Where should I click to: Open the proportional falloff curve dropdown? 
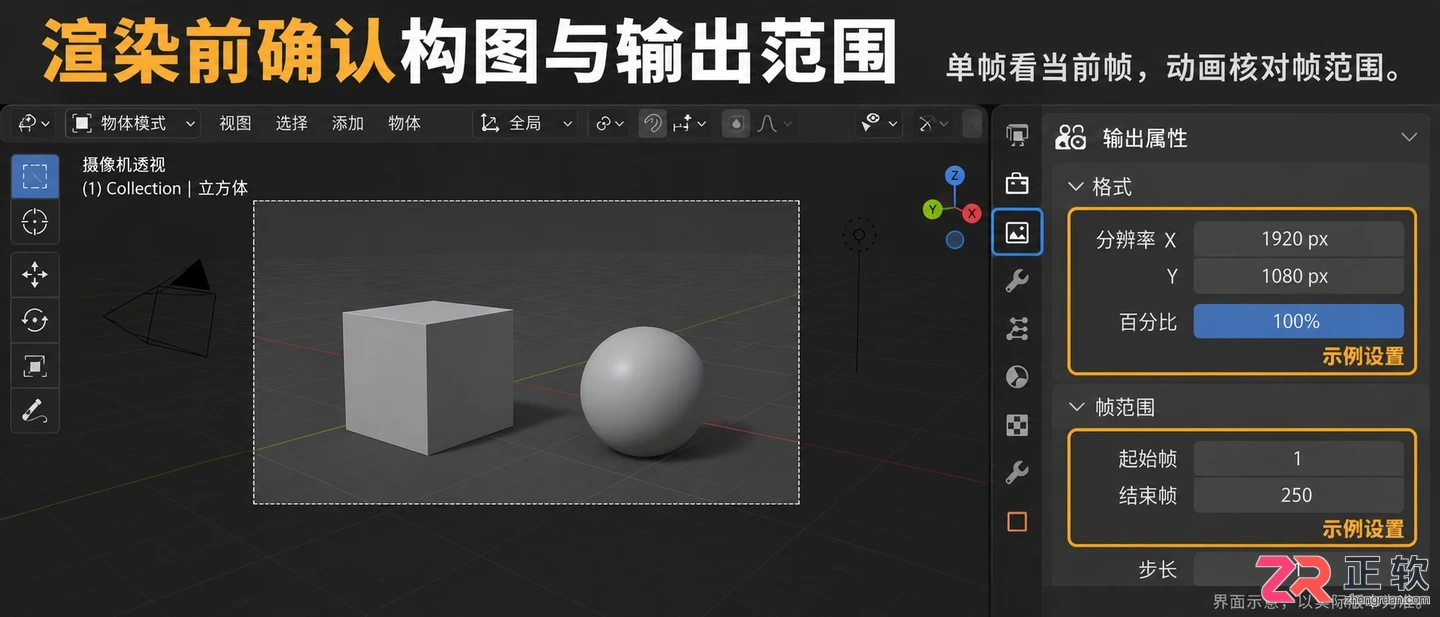(774, 124)
